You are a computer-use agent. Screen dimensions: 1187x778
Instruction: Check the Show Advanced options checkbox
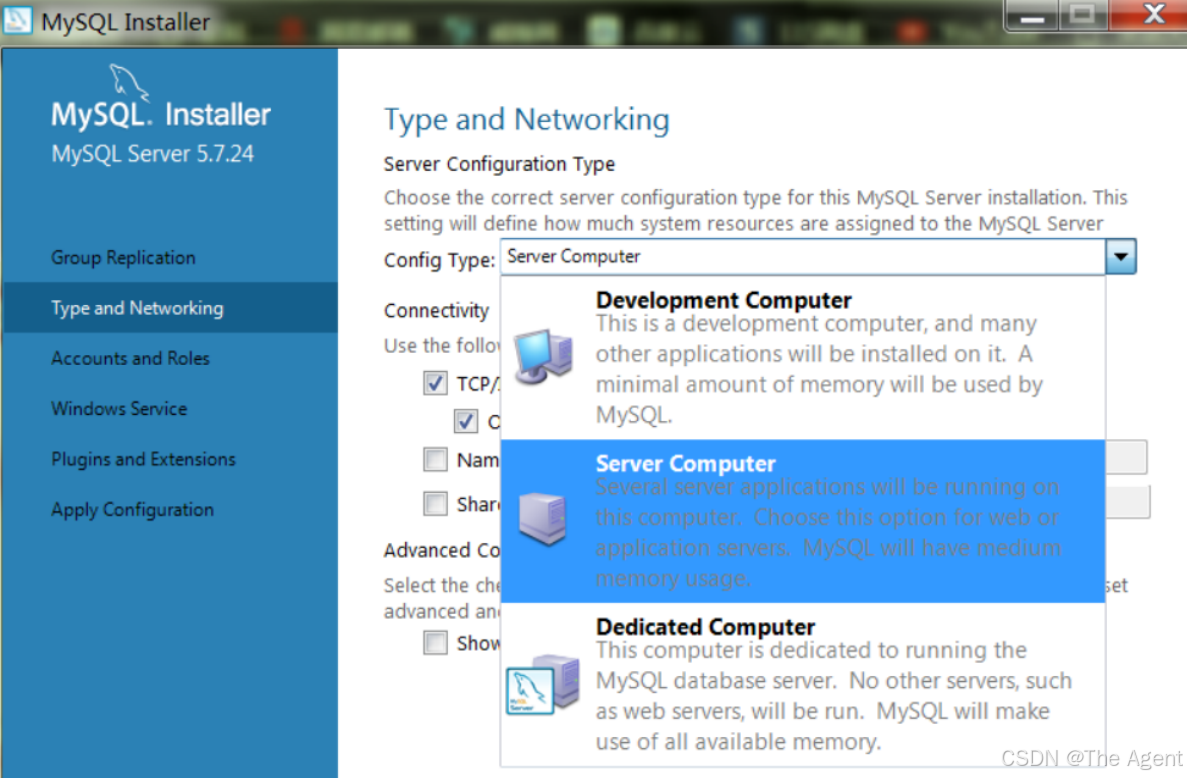click(x=435, y=643)
